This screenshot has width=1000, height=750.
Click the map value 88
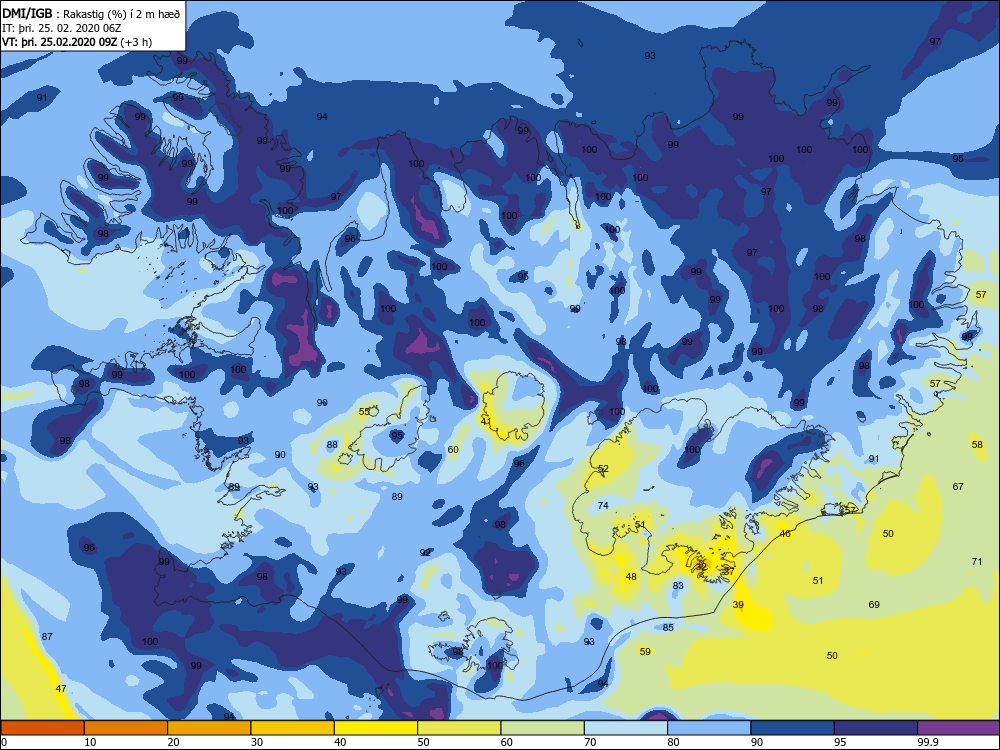[x=332, y=445]
